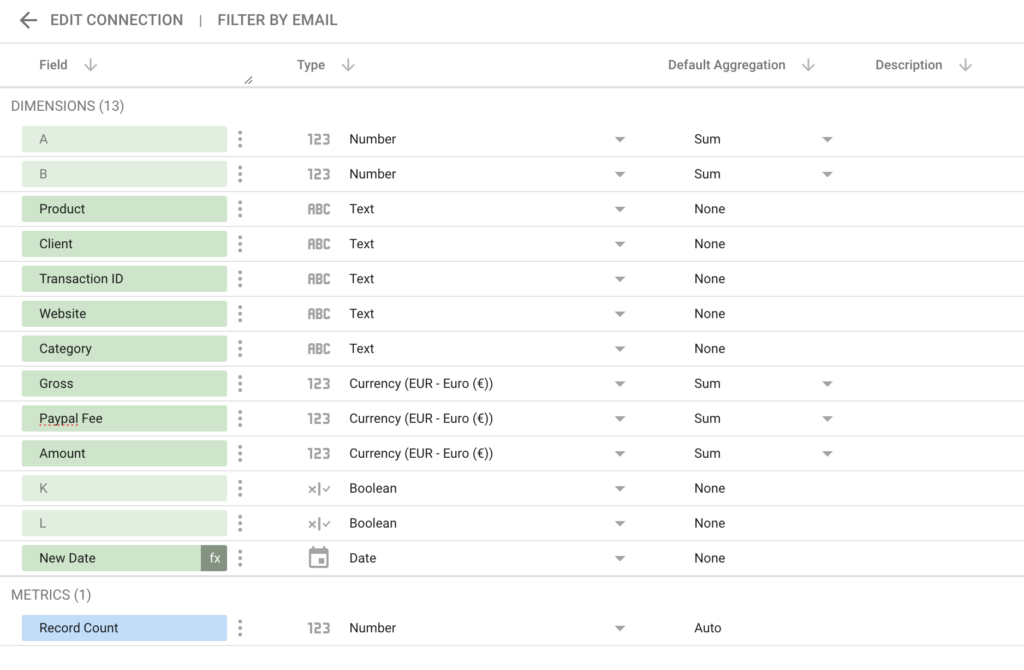Open the three-dot menu for Paypal Fee
Screen dimensions: 1024x670
240,418
